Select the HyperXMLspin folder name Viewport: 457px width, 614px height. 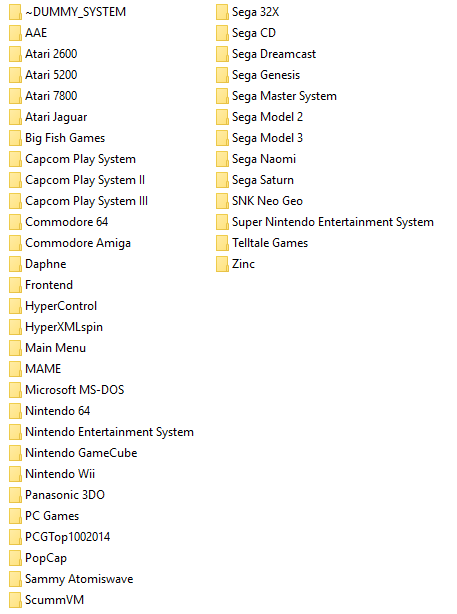[64, 327]
